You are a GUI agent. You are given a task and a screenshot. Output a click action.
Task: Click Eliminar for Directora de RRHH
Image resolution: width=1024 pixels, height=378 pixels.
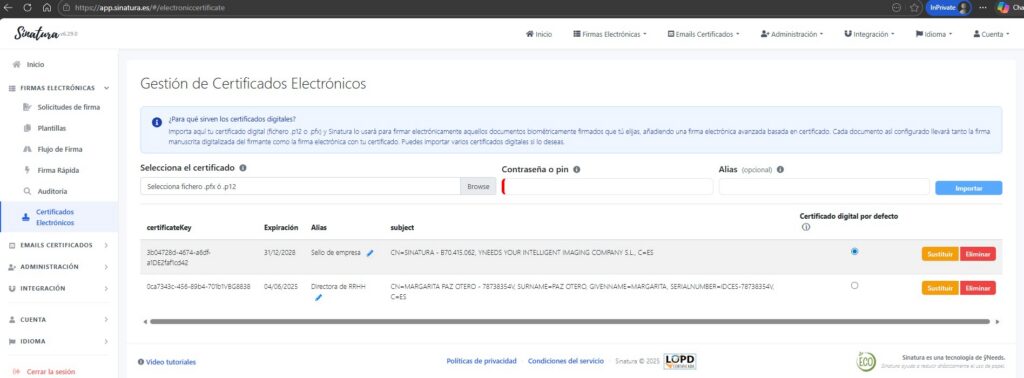[978, 288]
